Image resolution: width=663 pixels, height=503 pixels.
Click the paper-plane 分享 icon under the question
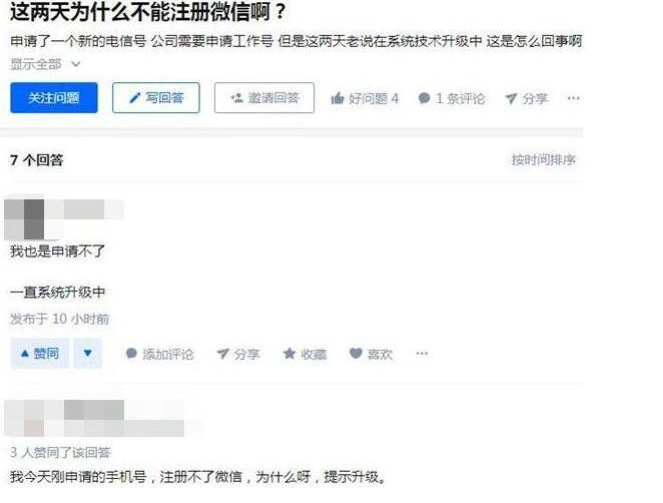click(x=511, y=98)
